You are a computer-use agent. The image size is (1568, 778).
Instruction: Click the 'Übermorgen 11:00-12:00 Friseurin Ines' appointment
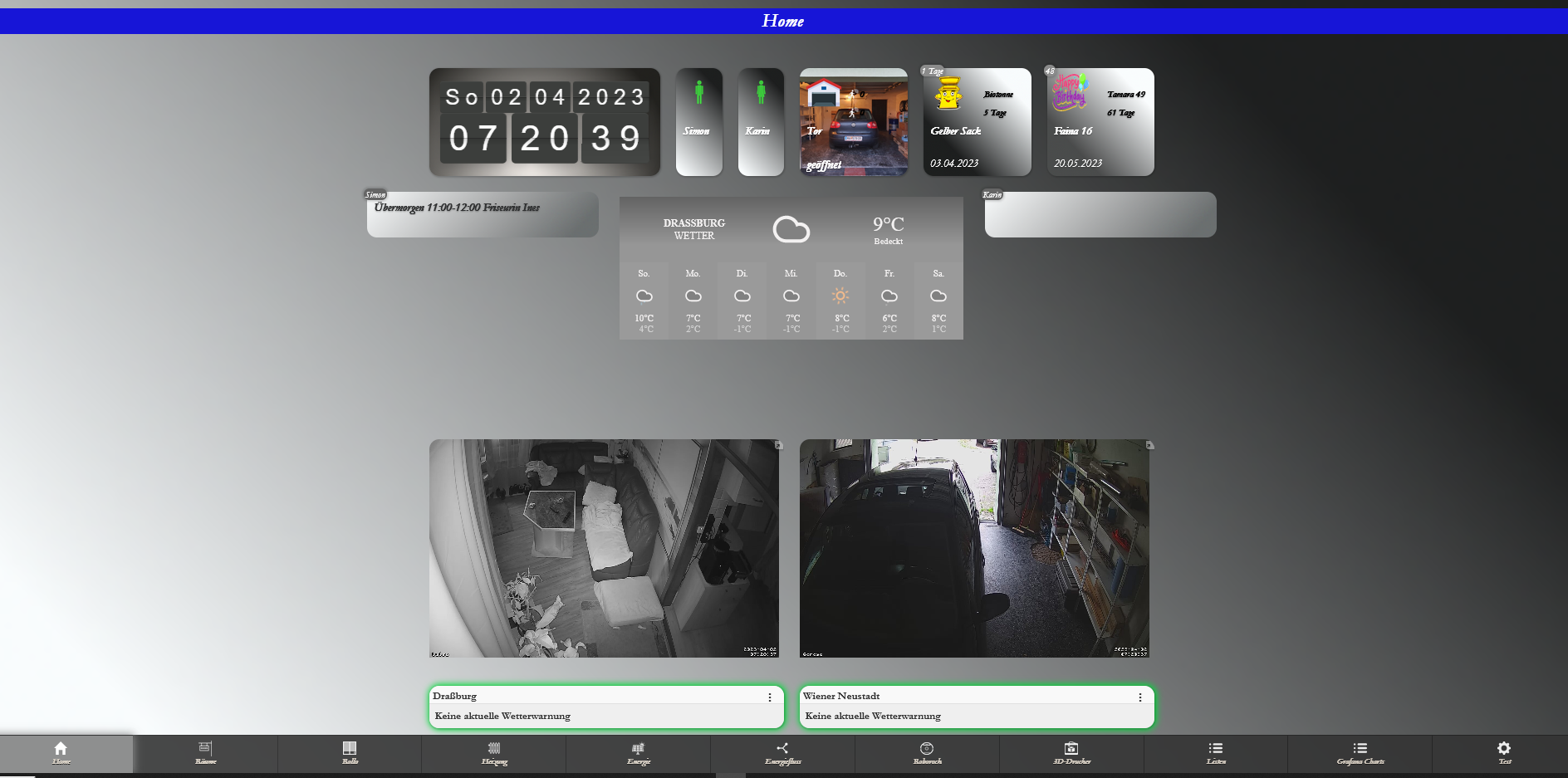457,208
